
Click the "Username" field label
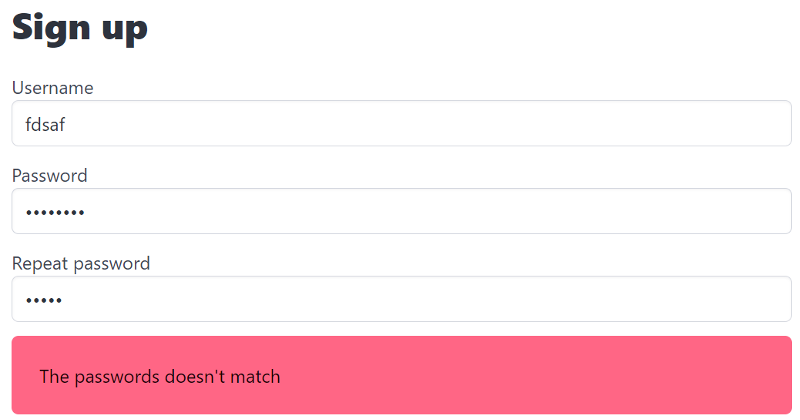coord(52,88)
